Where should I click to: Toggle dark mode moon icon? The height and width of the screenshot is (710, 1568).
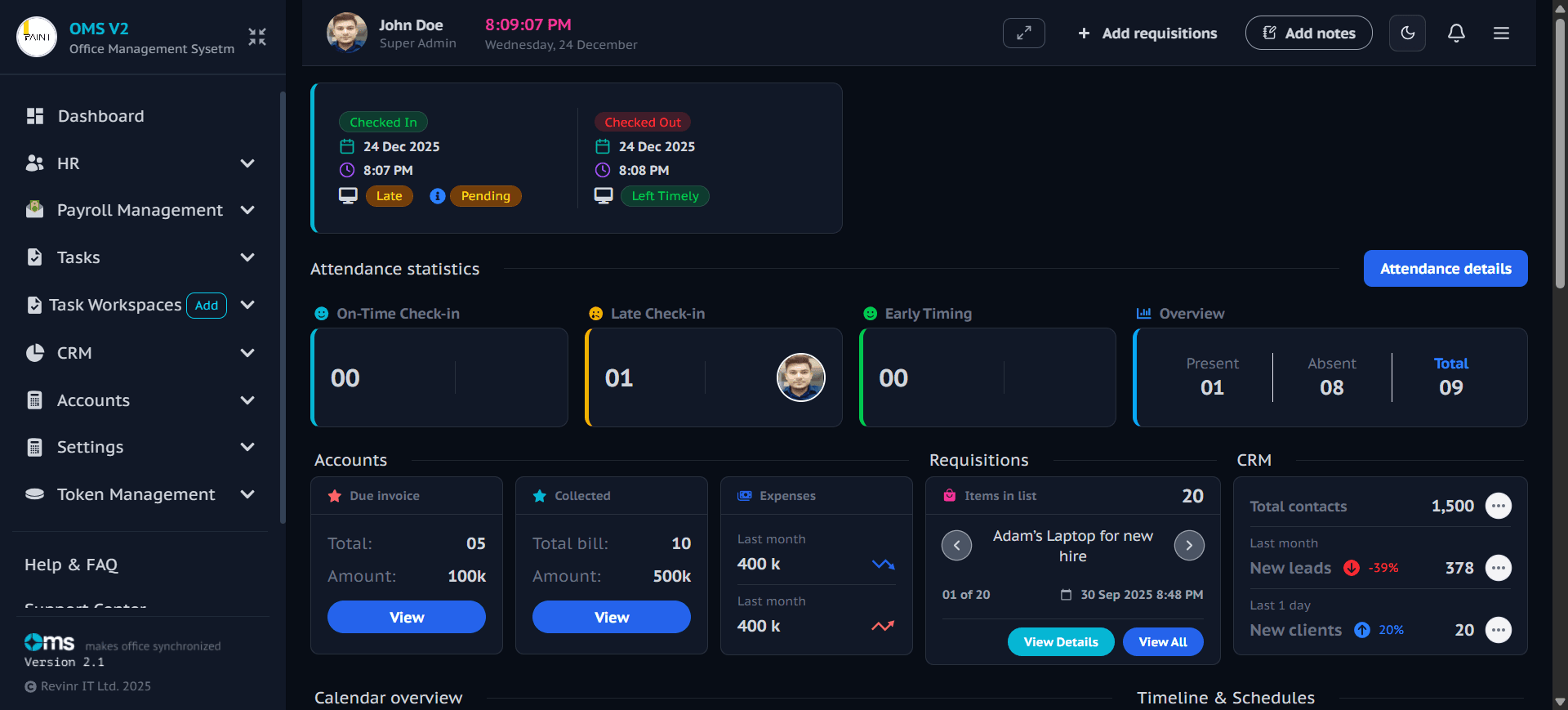tap(1407, 33)
